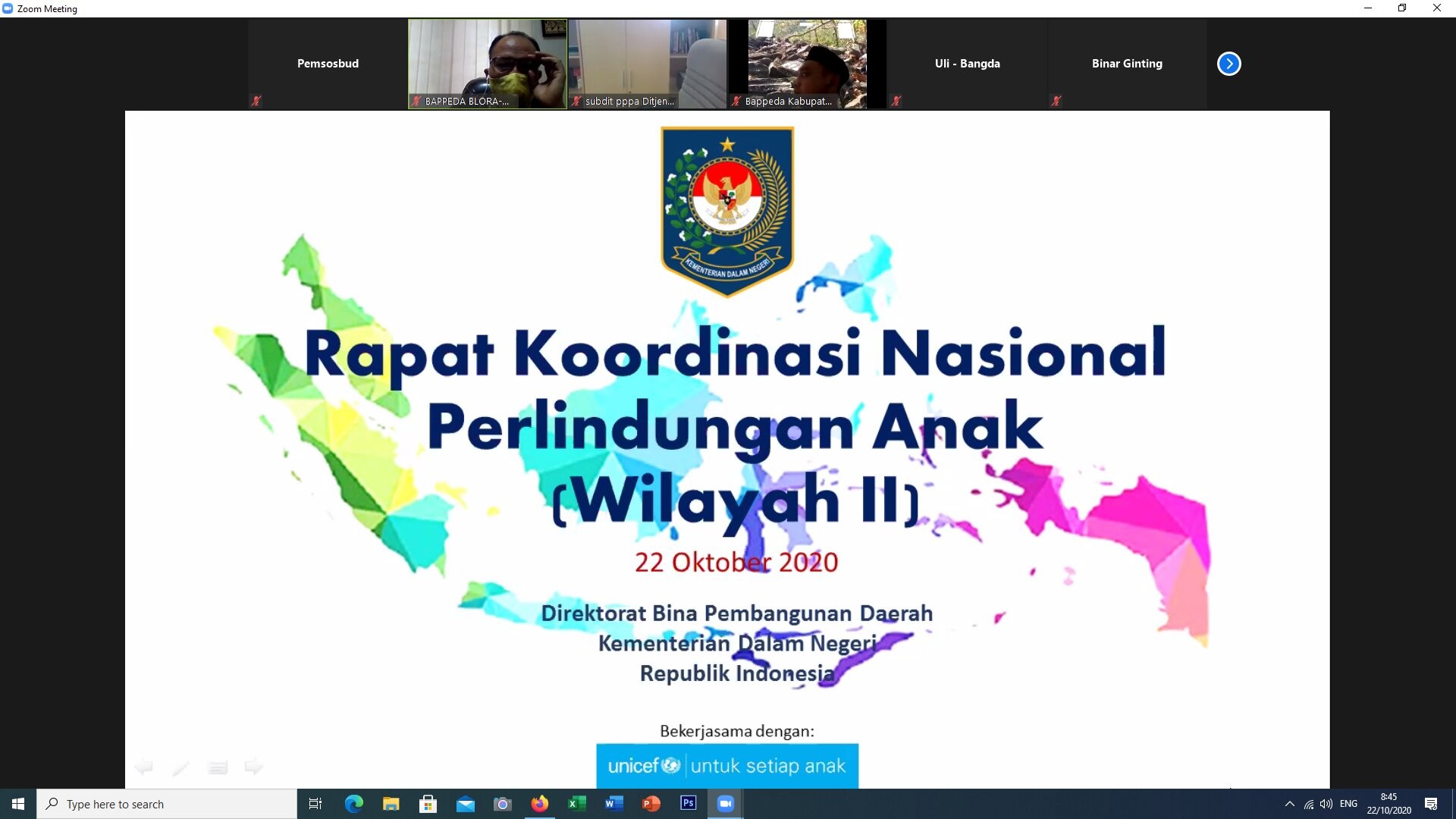Click muted microphone icon on subdit pppa tile
The image size is (1456, 819).
576,101
